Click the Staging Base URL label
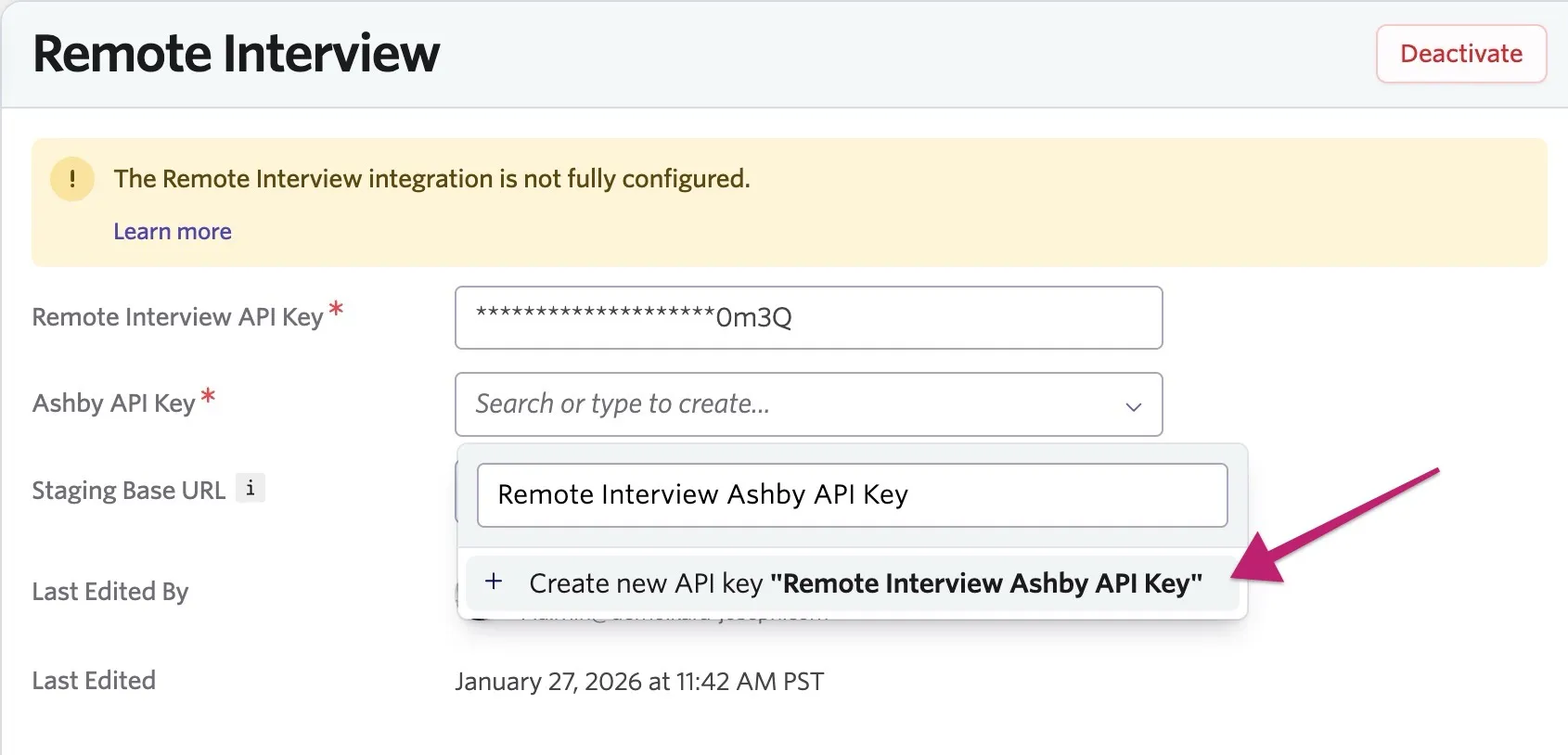1568x755 pixels. click(129, 490)
